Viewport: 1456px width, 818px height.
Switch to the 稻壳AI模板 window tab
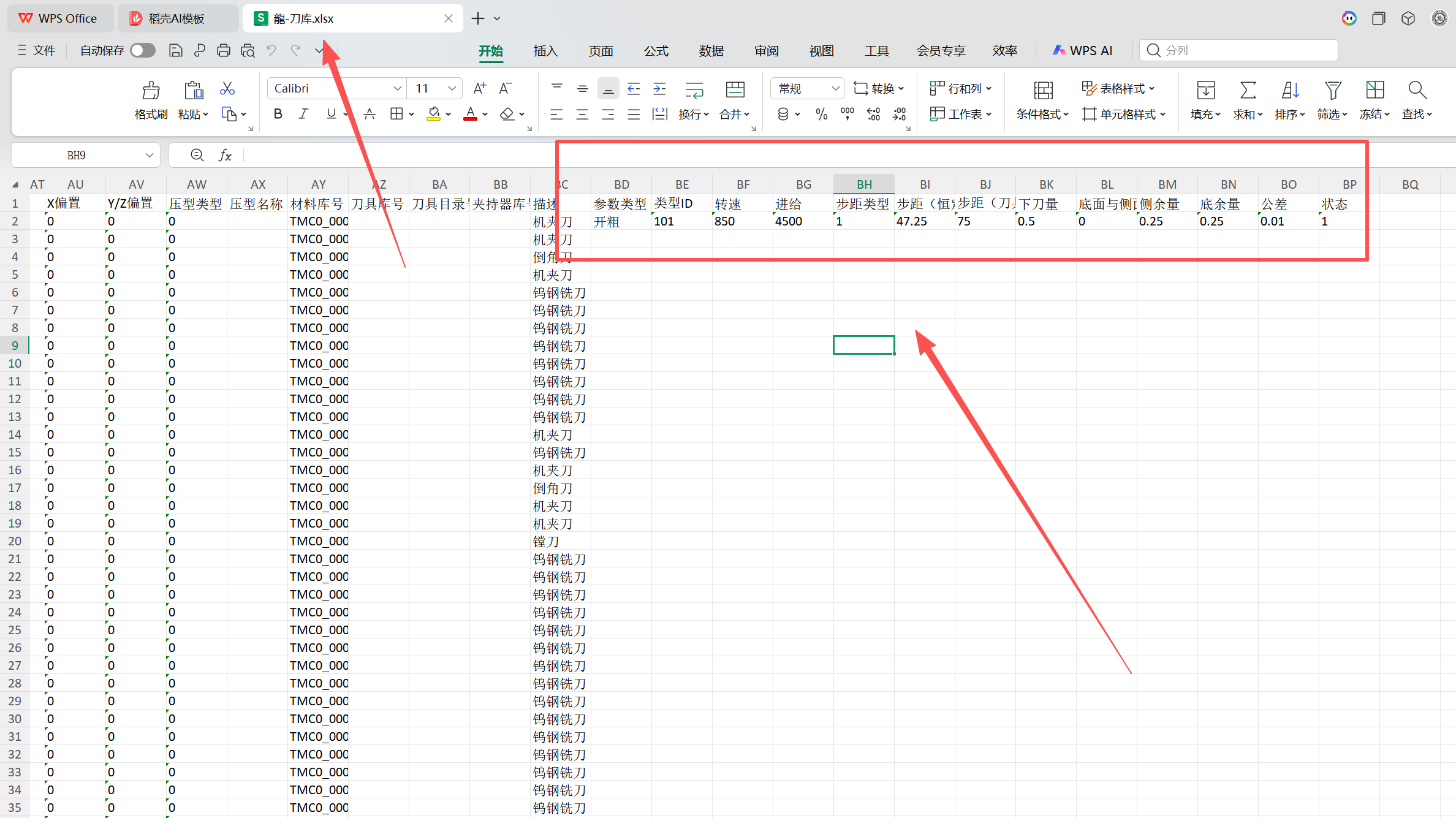point(177,18)
